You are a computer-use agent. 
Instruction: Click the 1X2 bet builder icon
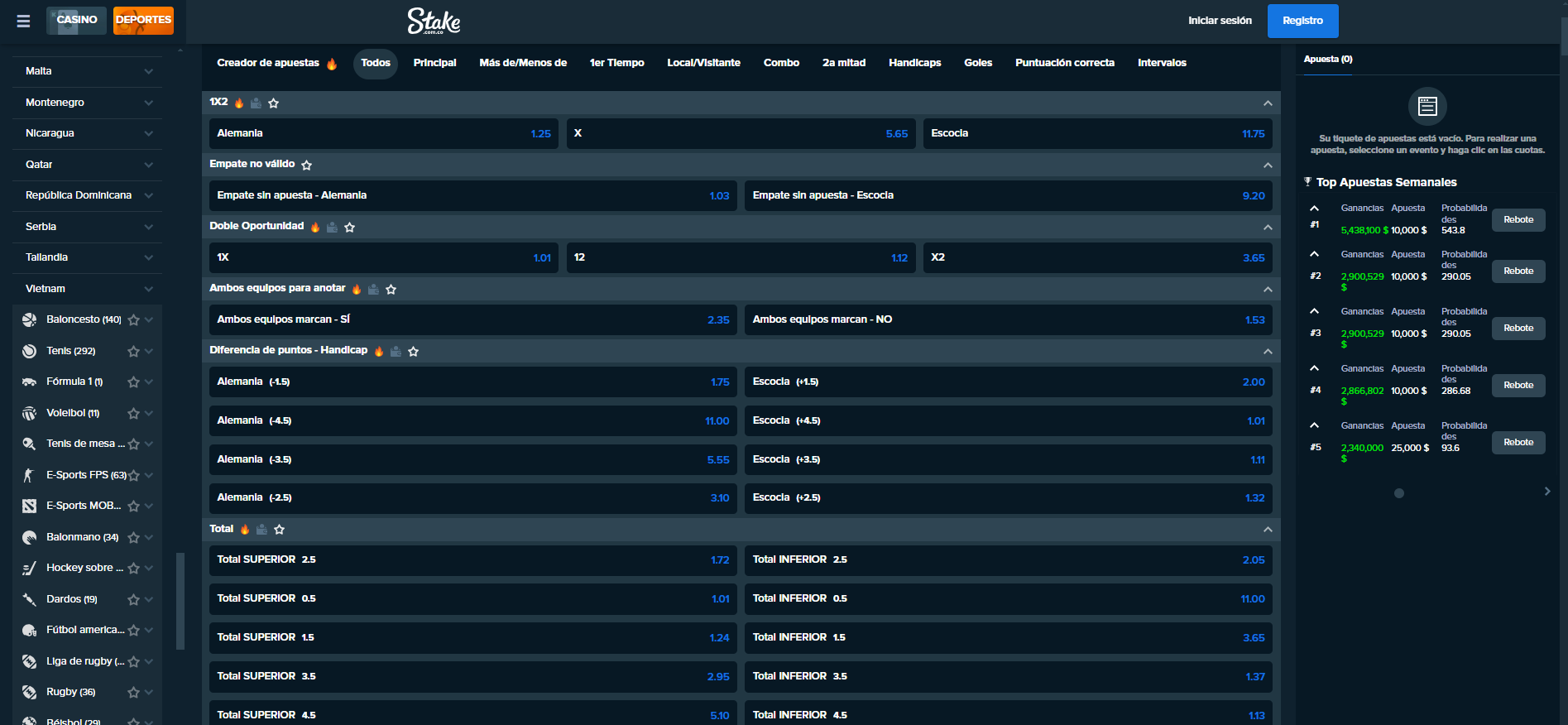point(257,103)
